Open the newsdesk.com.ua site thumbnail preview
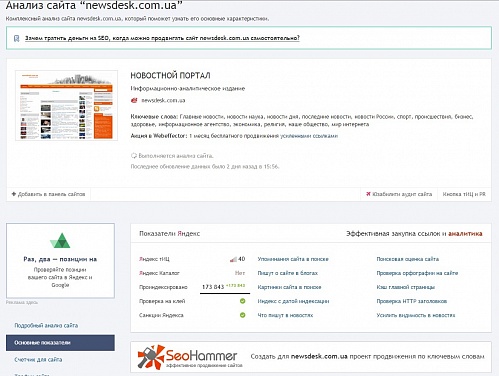Screen dimensions: 499x376 67,105
